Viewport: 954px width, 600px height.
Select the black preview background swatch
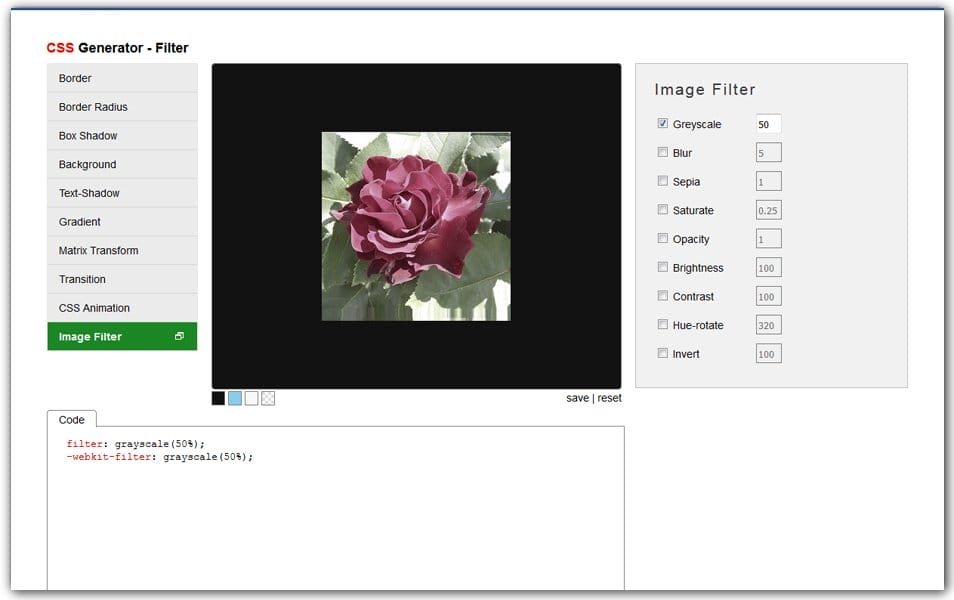[217, 398]
